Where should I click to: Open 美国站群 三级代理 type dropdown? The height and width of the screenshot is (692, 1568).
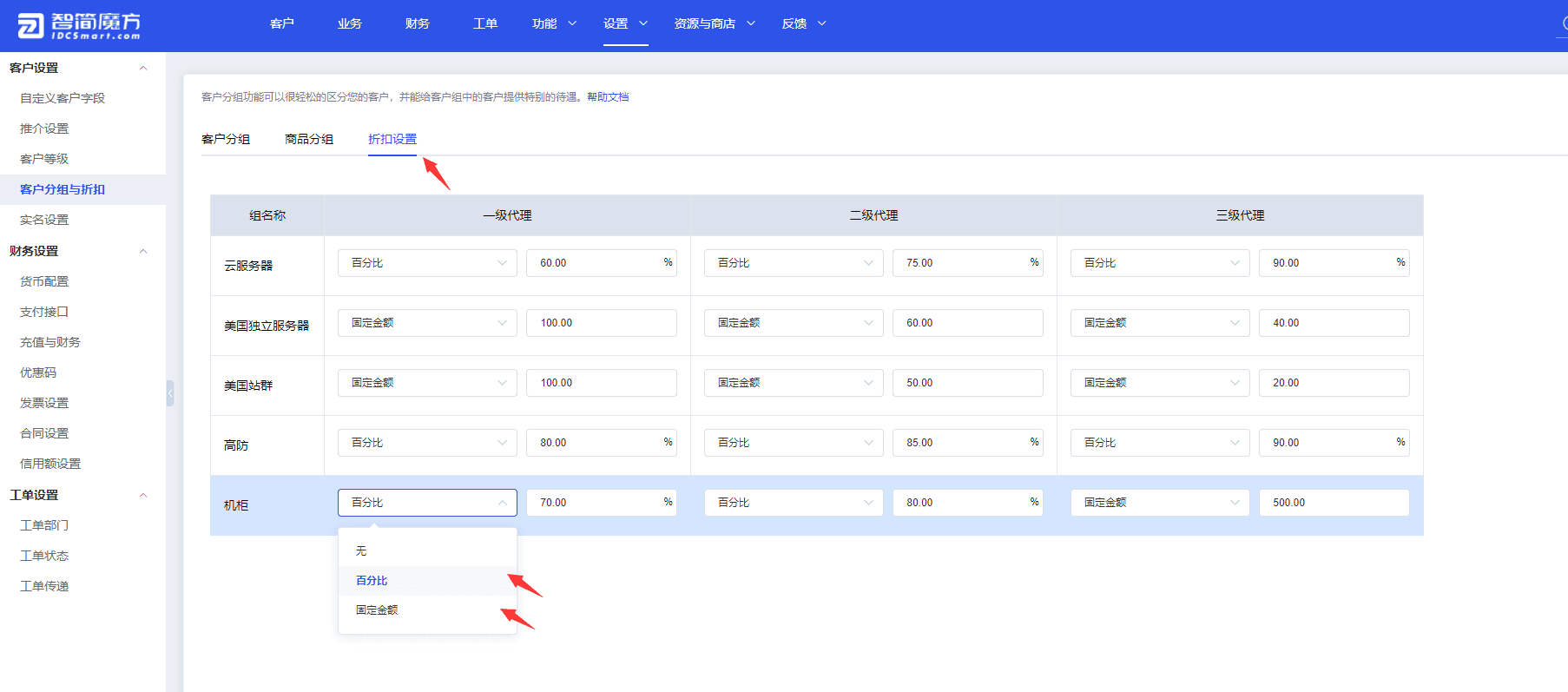(1160, 383)
